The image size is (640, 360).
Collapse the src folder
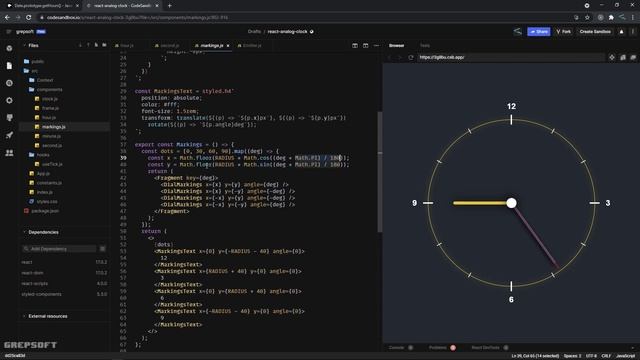tap(31, 71)
